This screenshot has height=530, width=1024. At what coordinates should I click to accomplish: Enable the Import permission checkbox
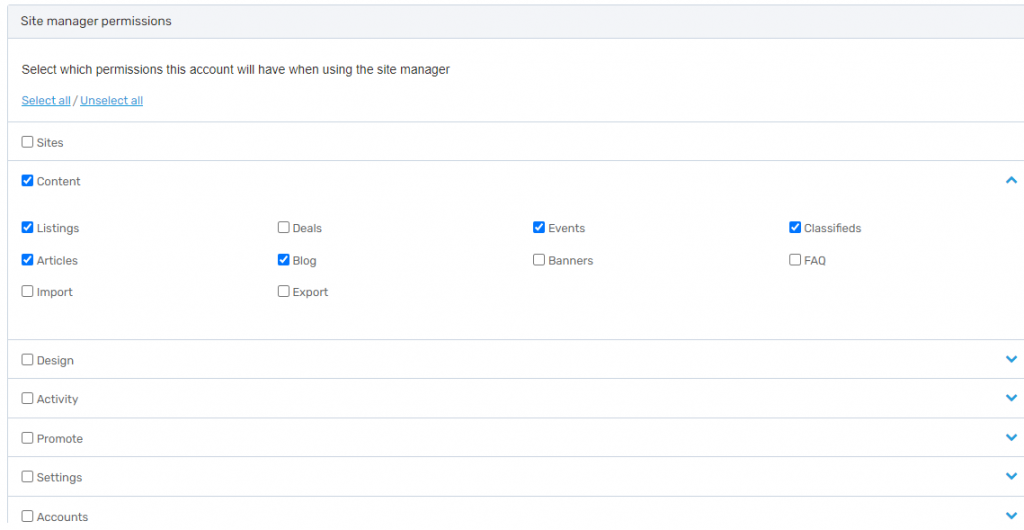coord(28,292)
